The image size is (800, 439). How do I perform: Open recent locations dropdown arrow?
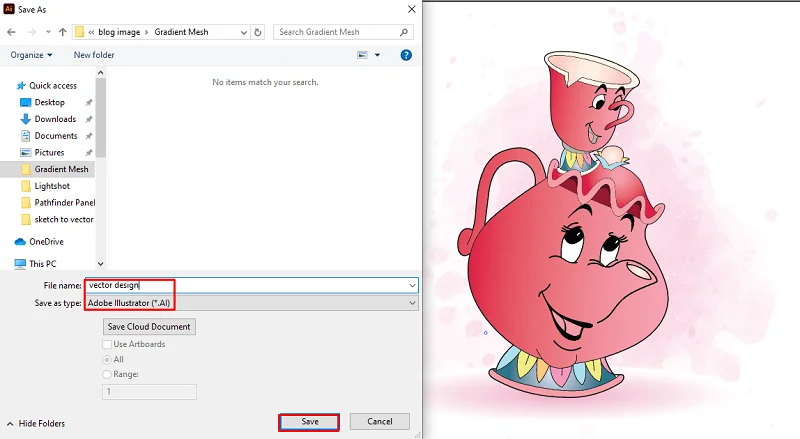(x=48, y=32)
